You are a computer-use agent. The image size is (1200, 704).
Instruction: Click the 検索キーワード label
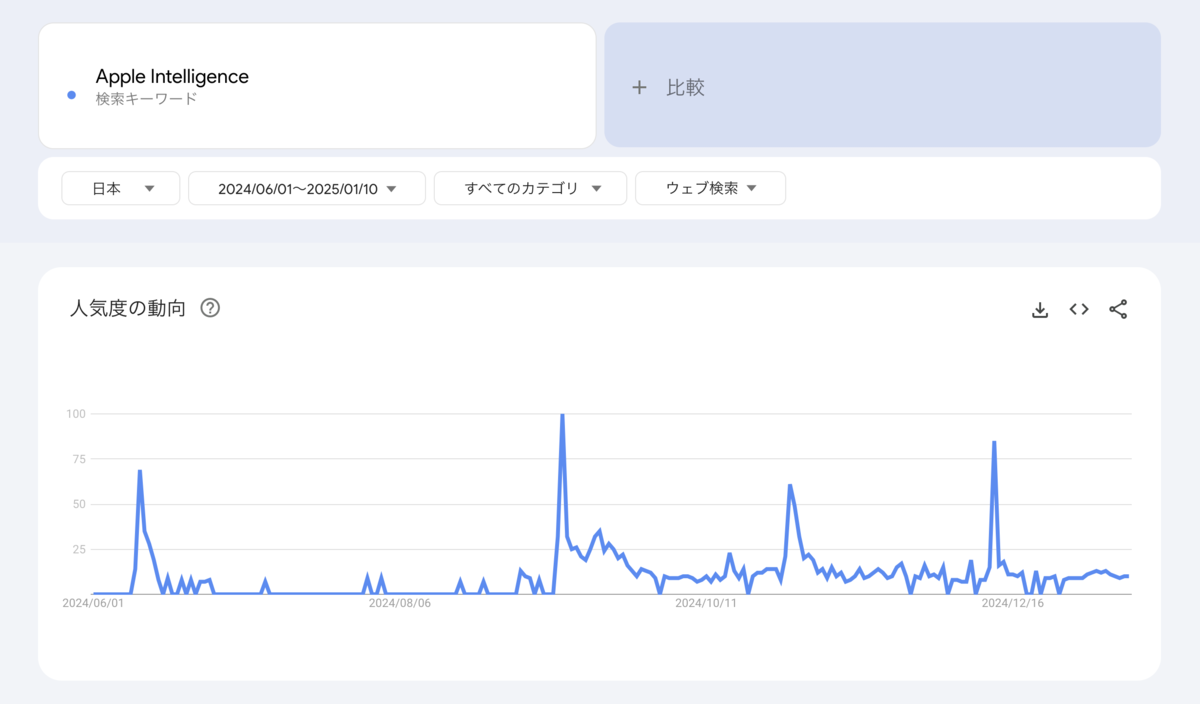click(147, 99)
